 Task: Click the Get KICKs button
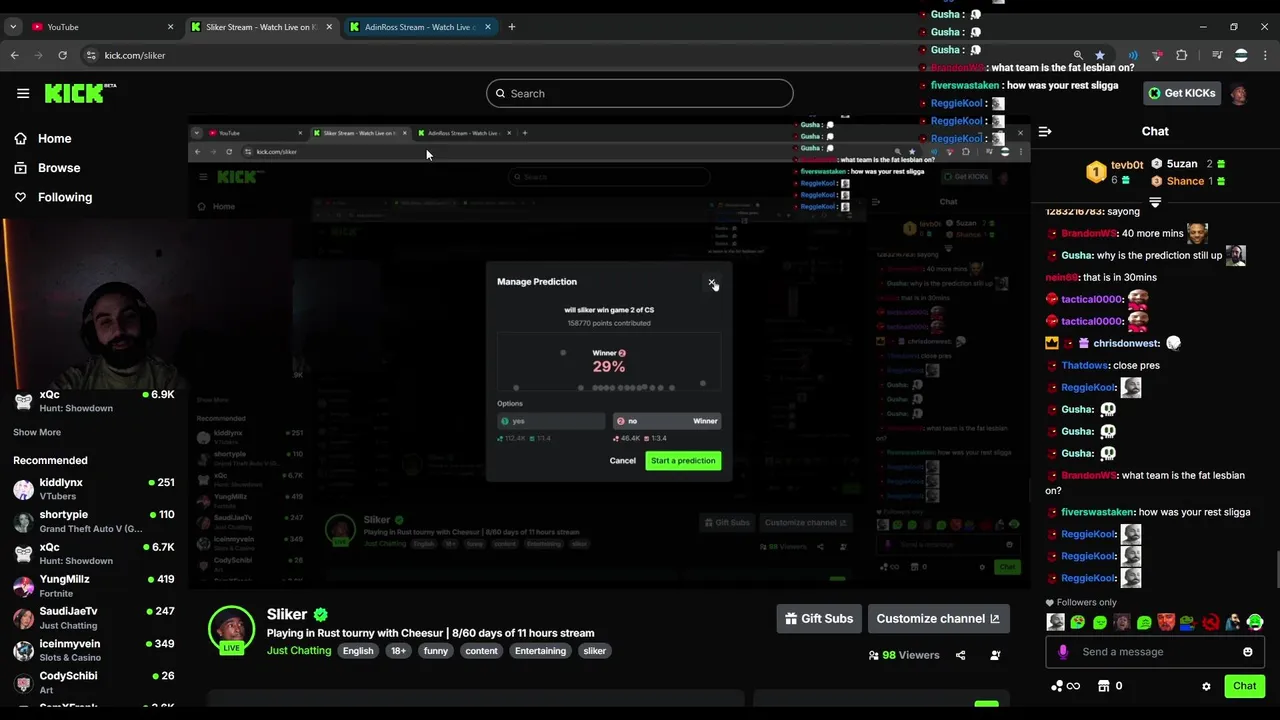pos(1182,93)
